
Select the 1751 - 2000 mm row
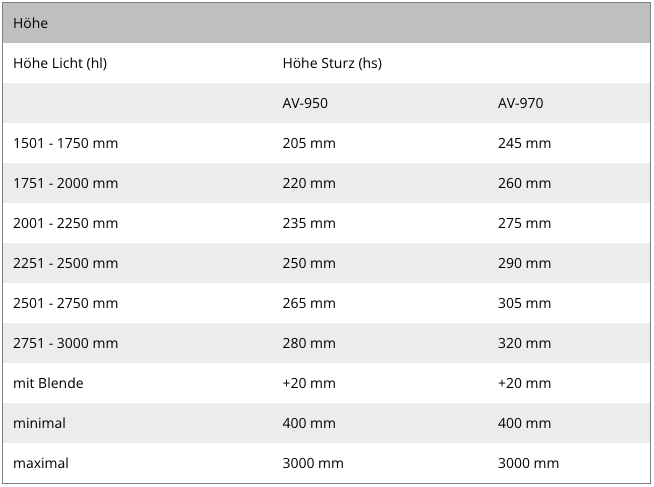click(x=327, y=183)
